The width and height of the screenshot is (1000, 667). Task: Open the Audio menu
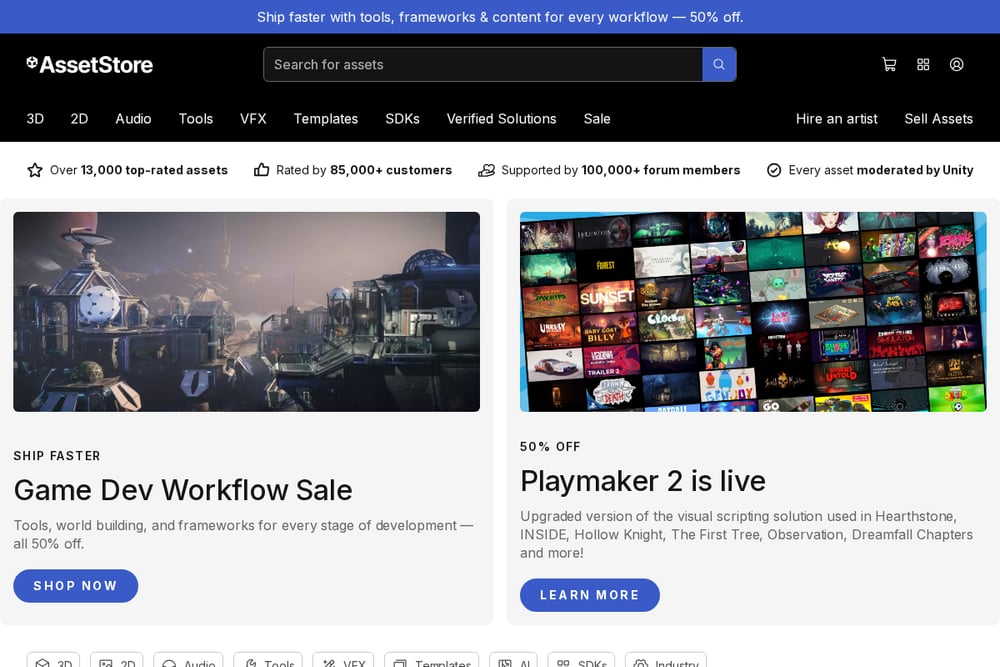[133, 119]
